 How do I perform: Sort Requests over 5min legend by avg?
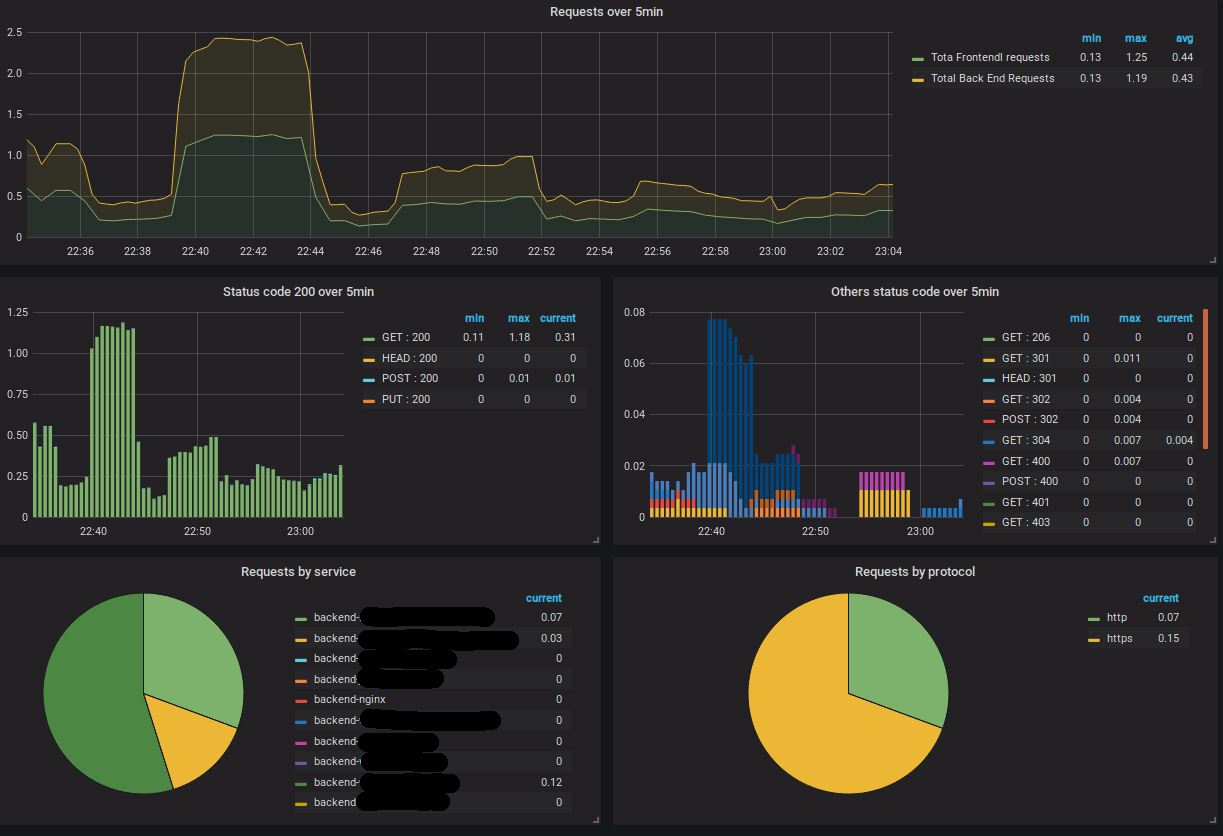[x=1182, y=38]
